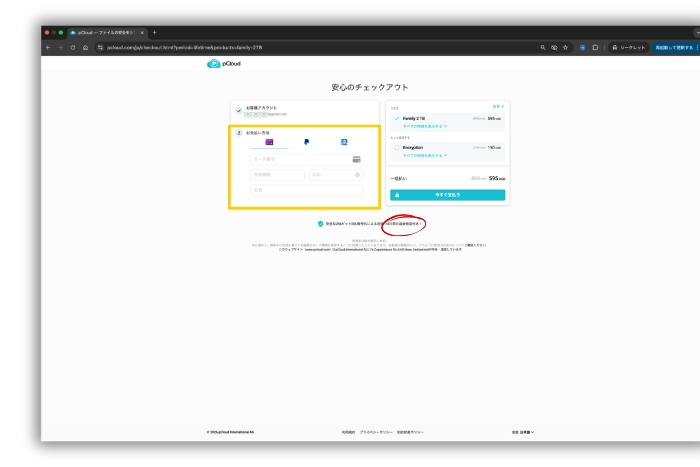
Task: Click the CVC help icon
Action: pos(357,174)
